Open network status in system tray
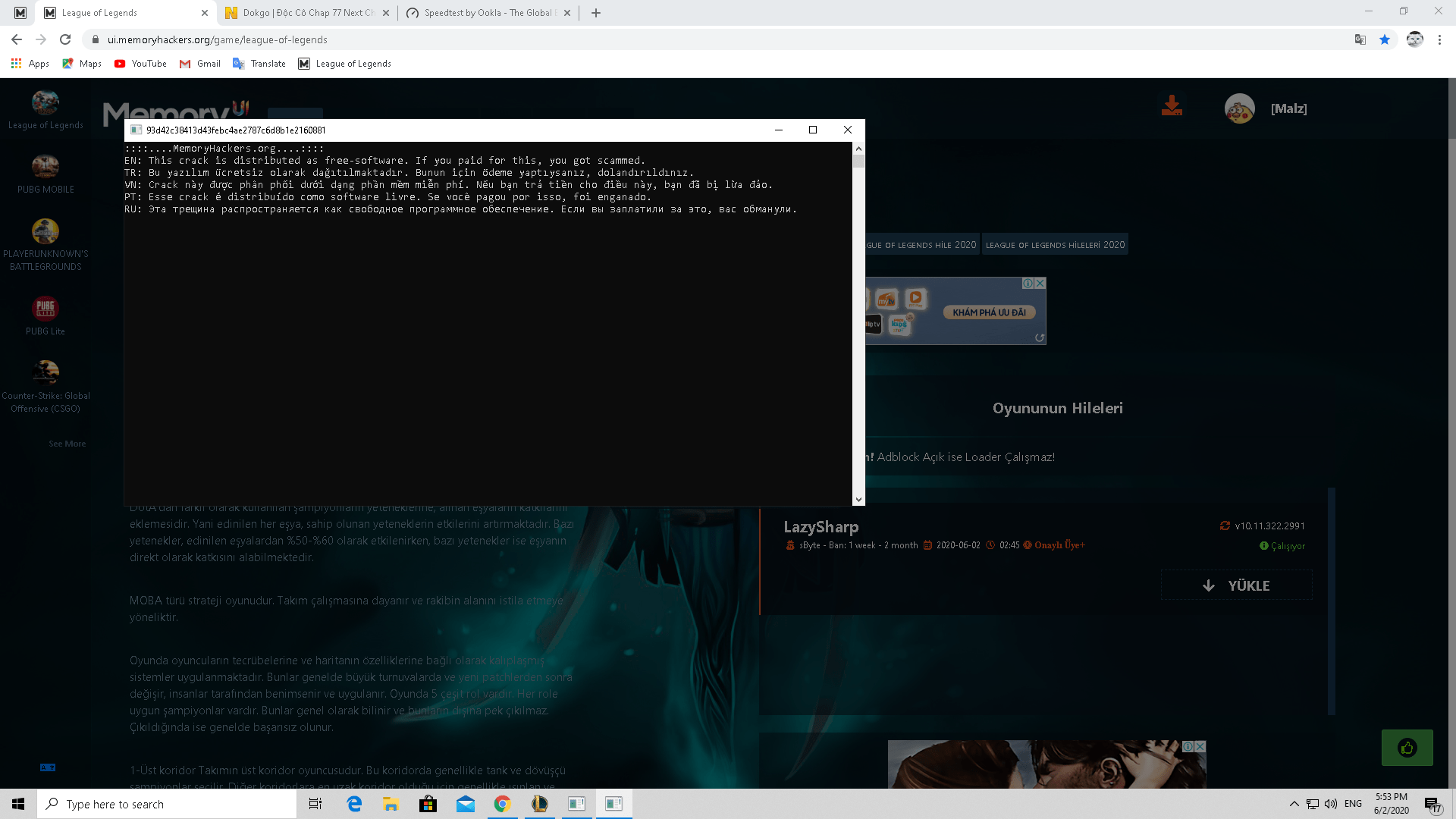This screenshot has height=819, width=1456. click(1313, 804)
